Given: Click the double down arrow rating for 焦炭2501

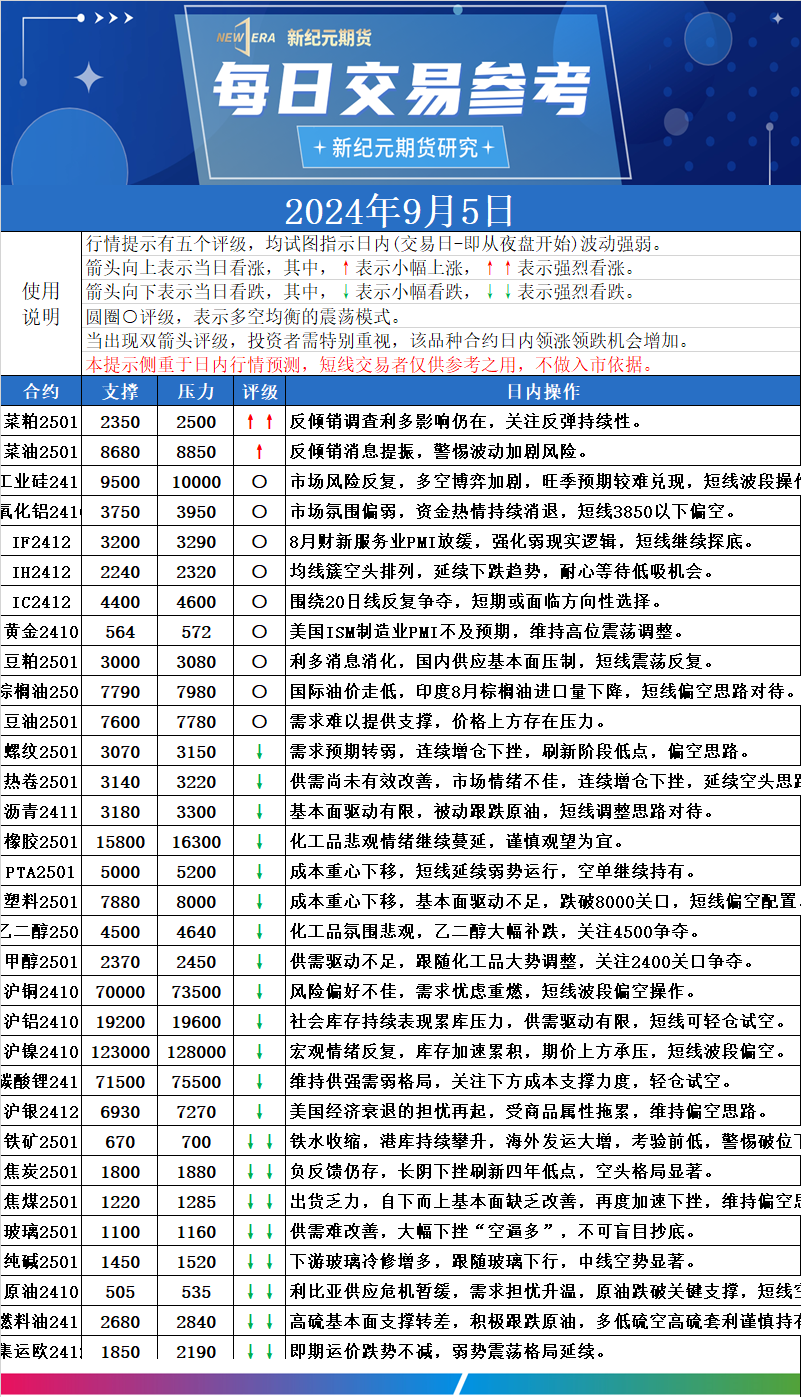Looking at the screenshot, I should pos(259,1172).
